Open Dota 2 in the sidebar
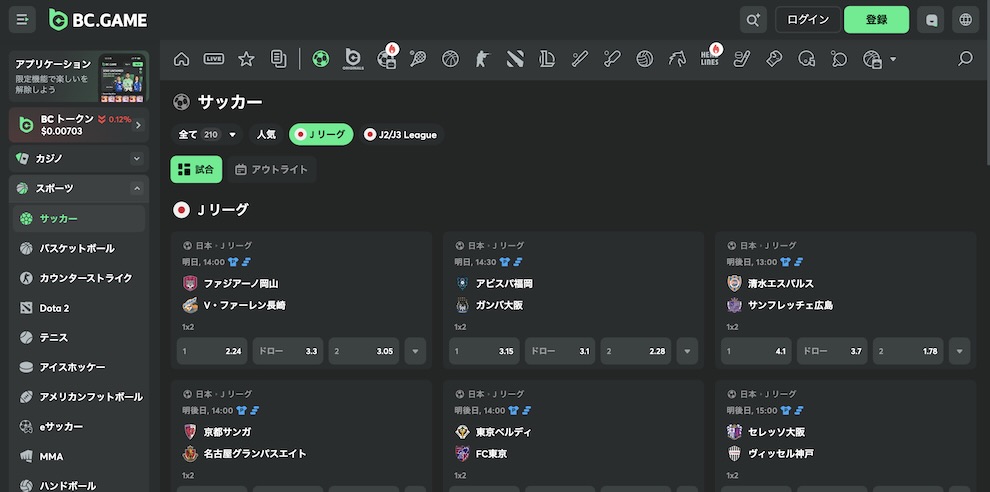This screenshot has height=492, width=990. click(x=79, y=308)
